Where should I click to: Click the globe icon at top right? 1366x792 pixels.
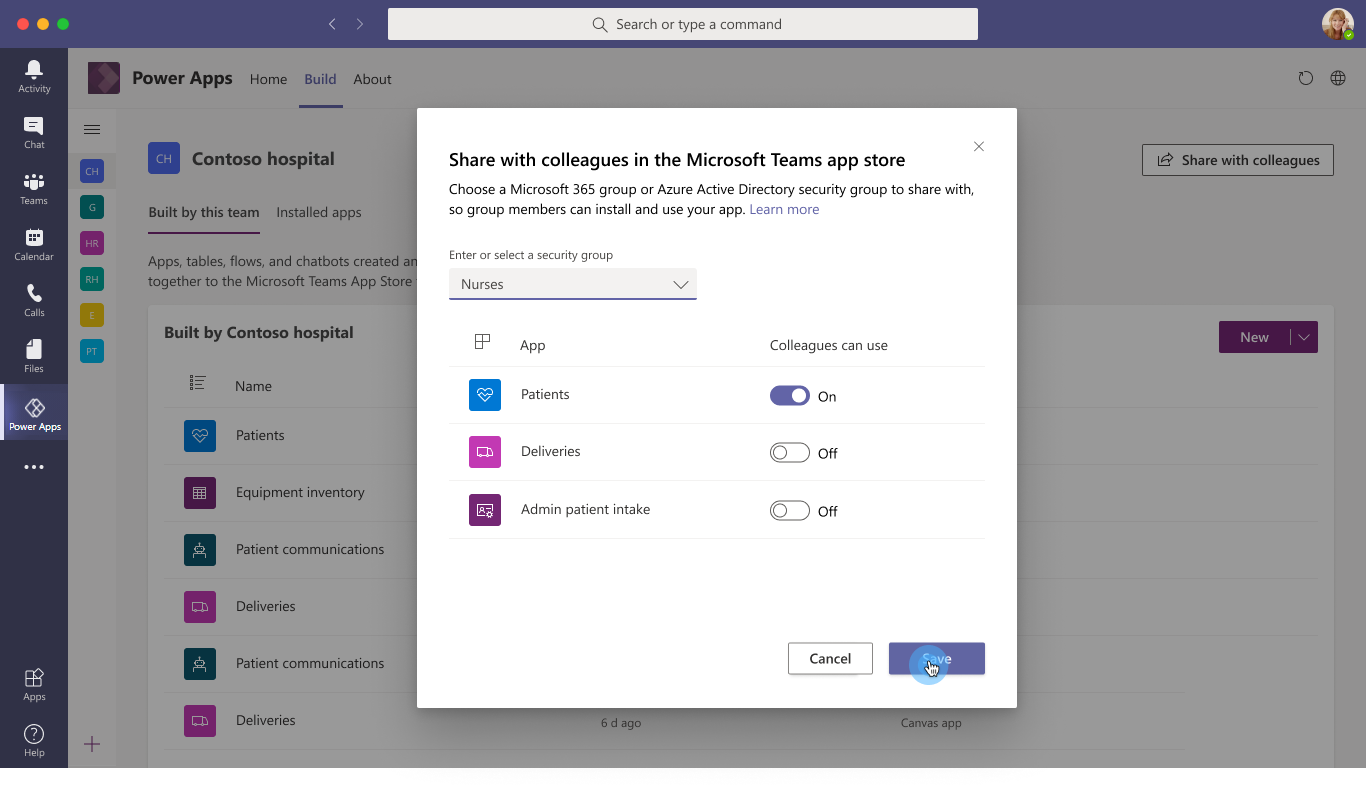[1338, 78]
